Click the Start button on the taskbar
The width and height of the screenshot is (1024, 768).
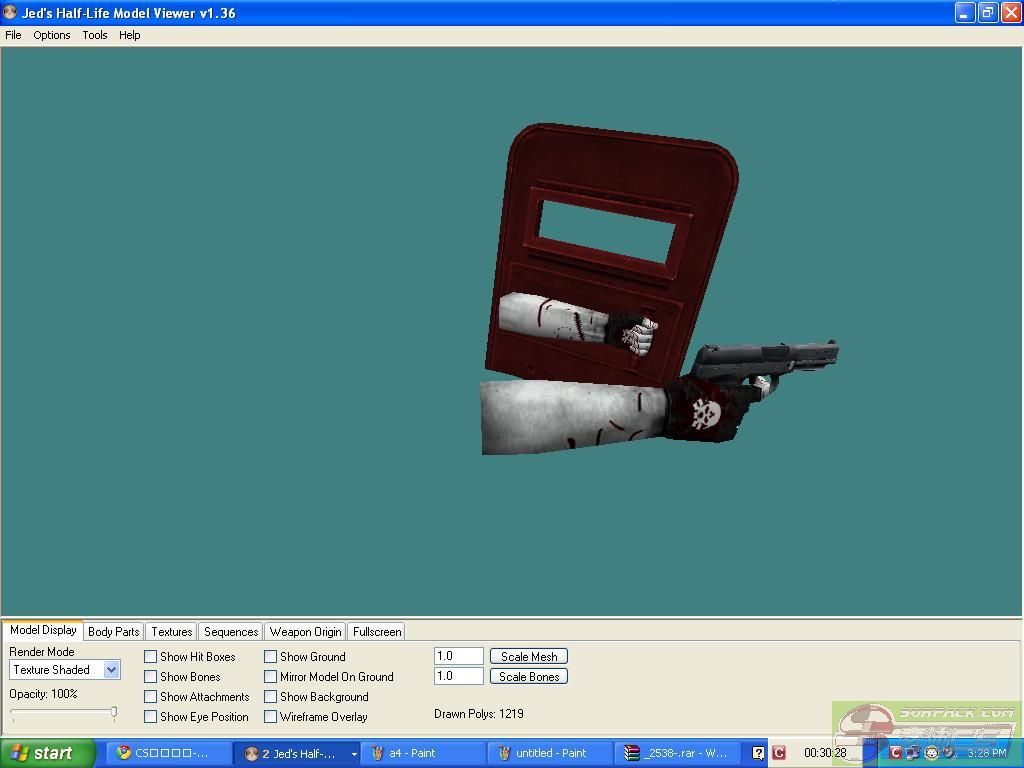tap(47, 753)
